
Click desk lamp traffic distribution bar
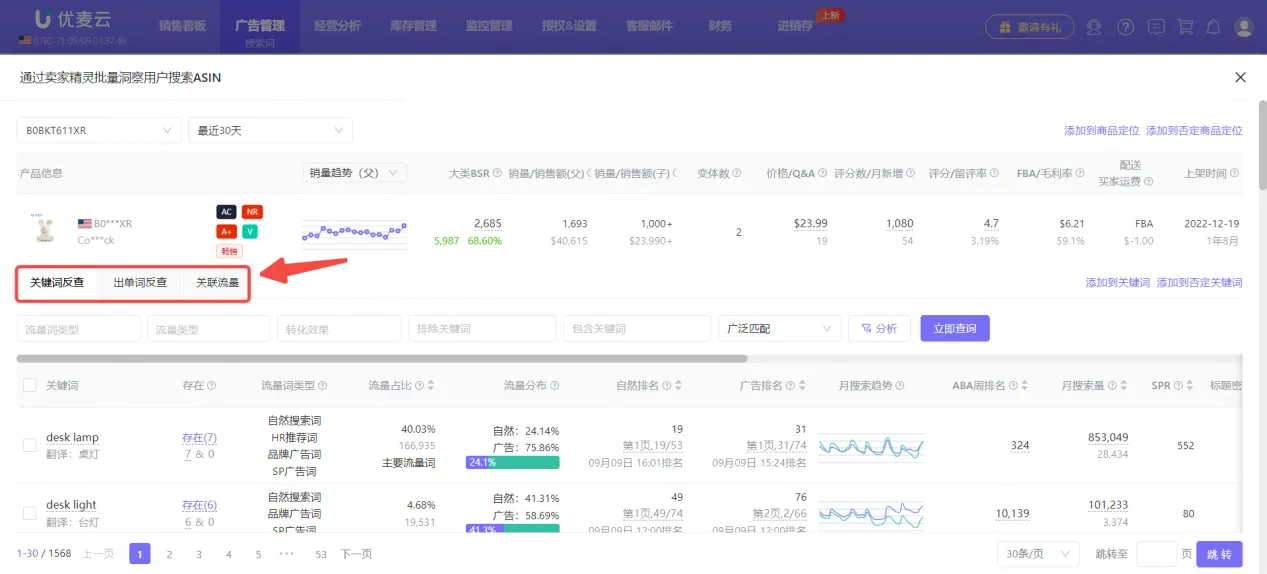point(513,462)
